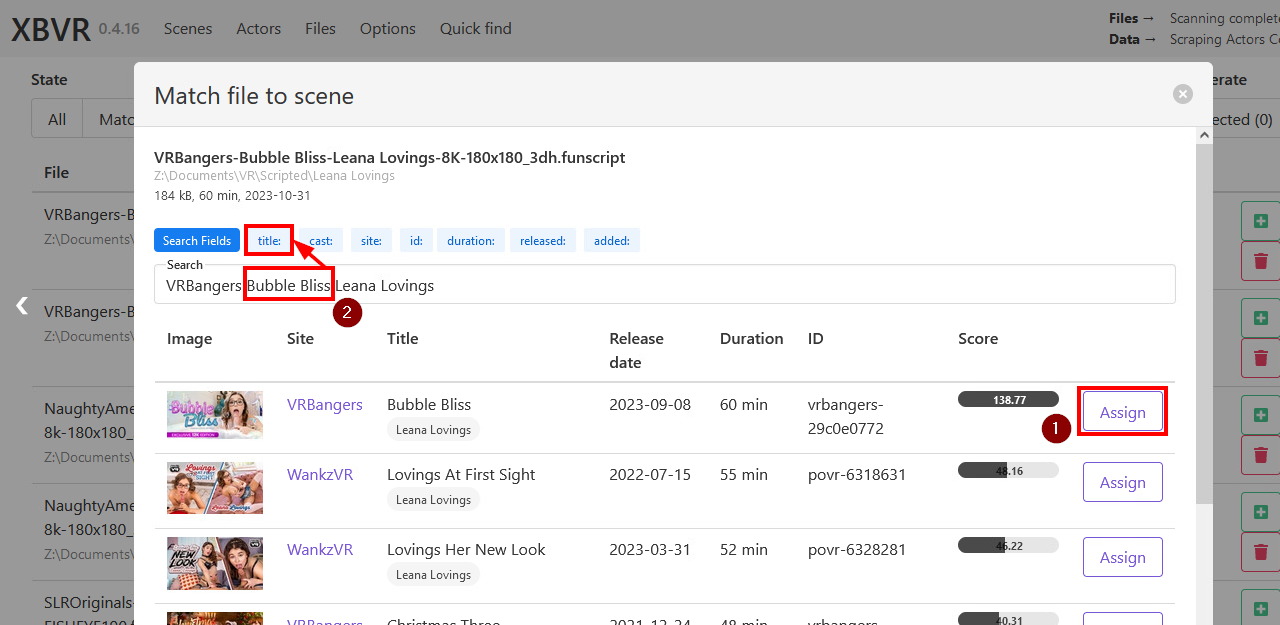Click the Lovings Her New Look thumbnail

pyautogui.click(x=215, y=562)
